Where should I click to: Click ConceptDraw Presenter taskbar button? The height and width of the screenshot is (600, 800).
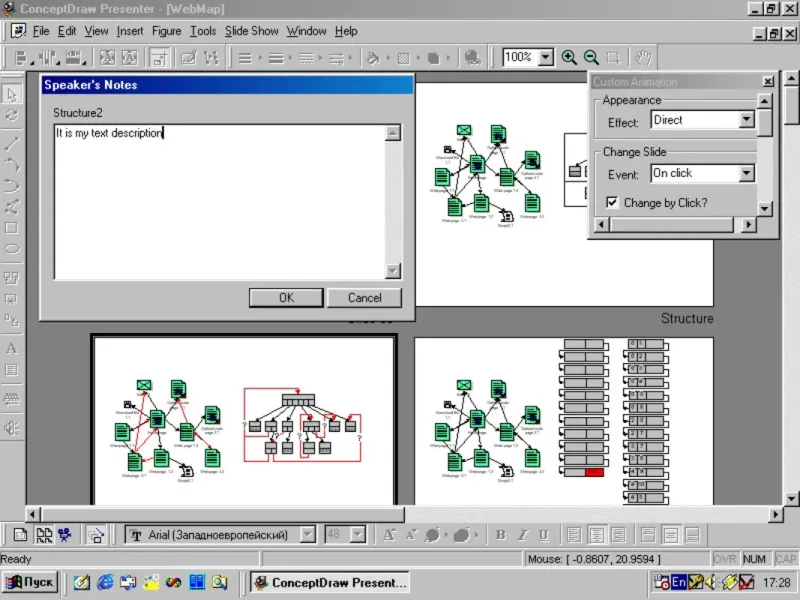[x=330, y=582]
